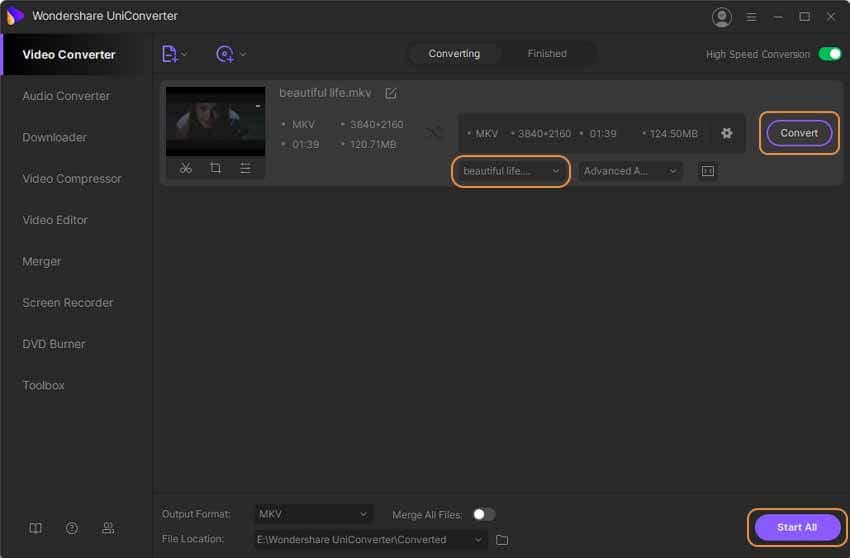
Task: Click the 120.71MB source size text
Action: 373,145
